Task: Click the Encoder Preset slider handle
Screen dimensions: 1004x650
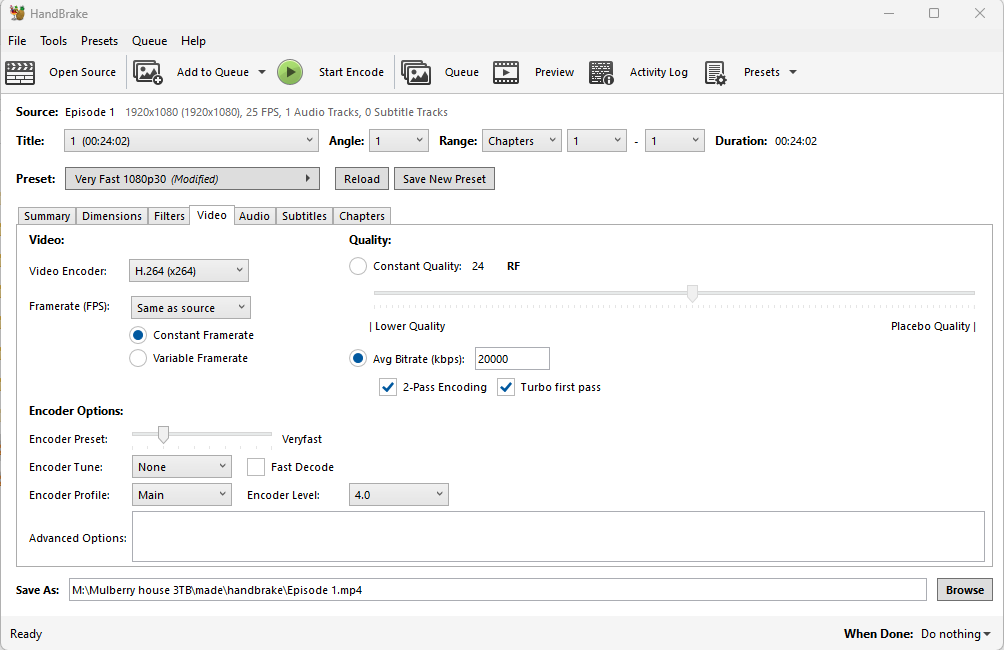Action: pyautogui.click(x=163, y=435)
